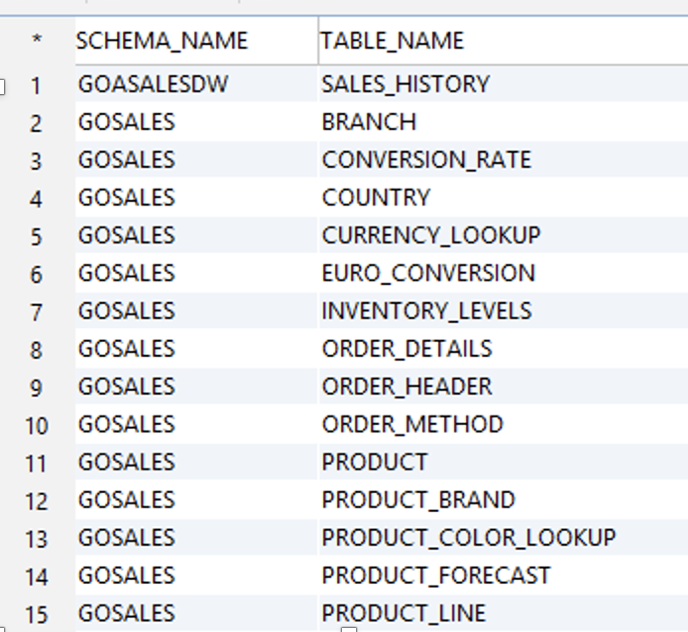
Task: Select the SALES_HISTORY table cell
Action: tap(503, 84)
